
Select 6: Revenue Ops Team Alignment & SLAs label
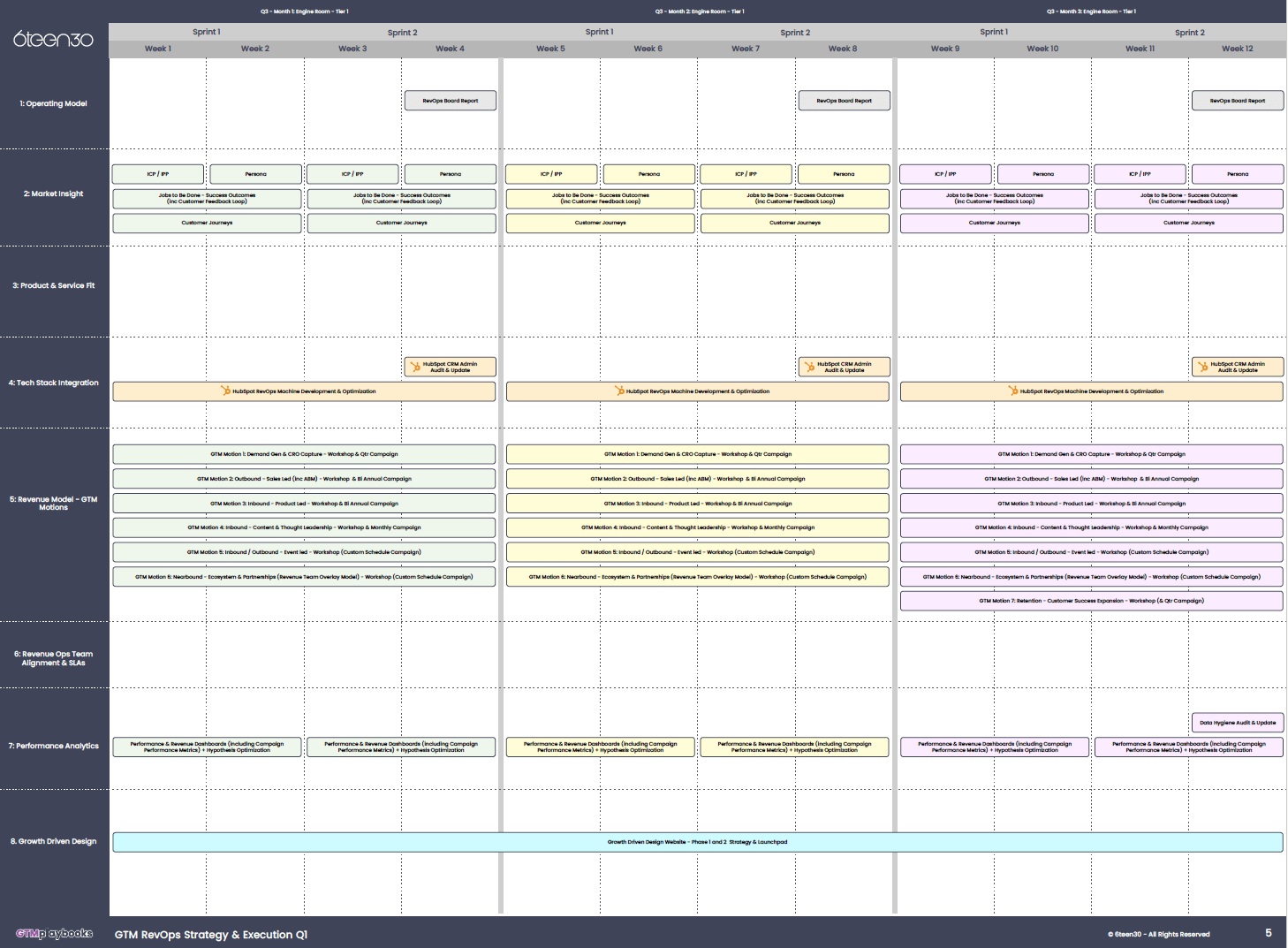coord(54,658)
